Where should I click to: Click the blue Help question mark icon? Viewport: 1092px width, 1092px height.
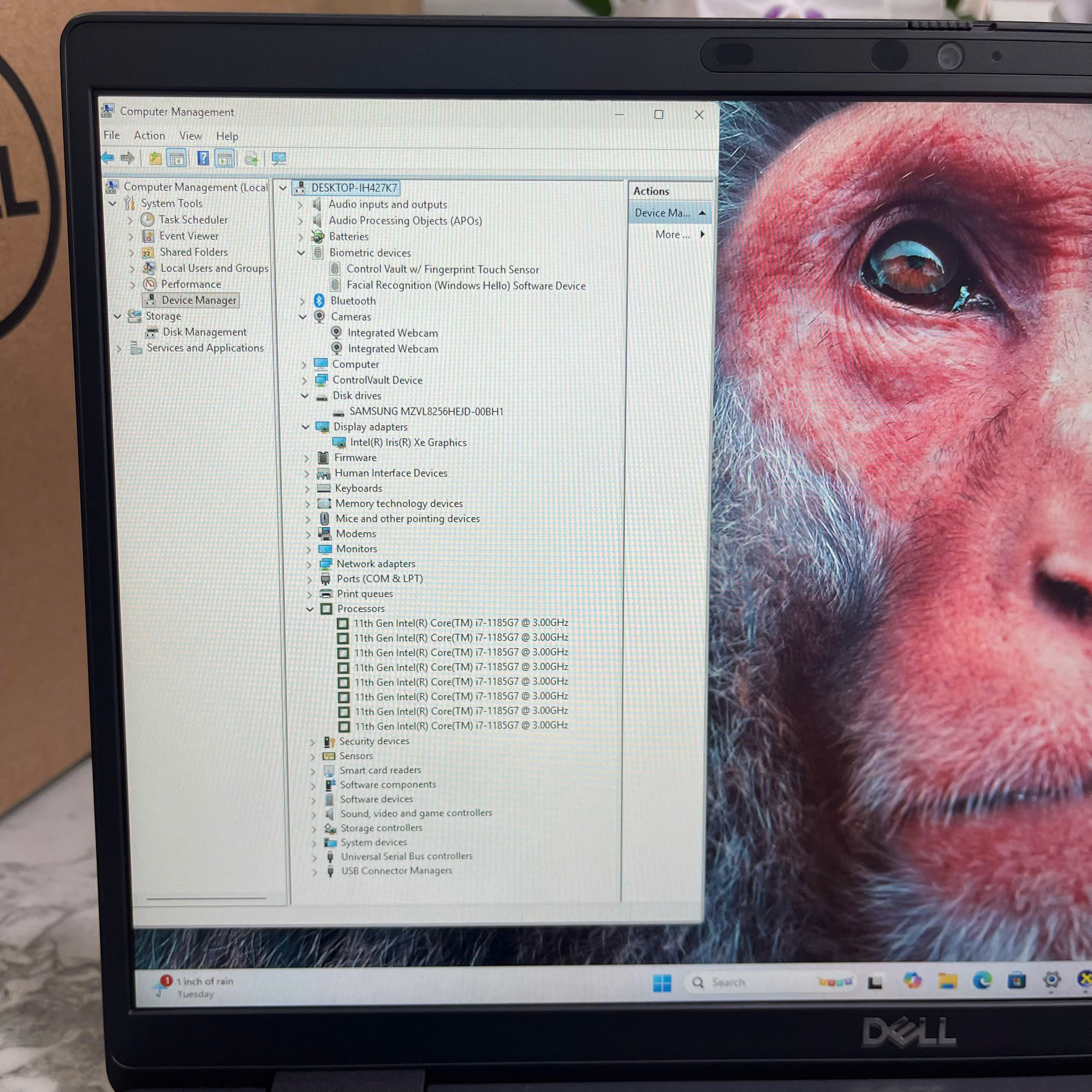click(203, 159)
